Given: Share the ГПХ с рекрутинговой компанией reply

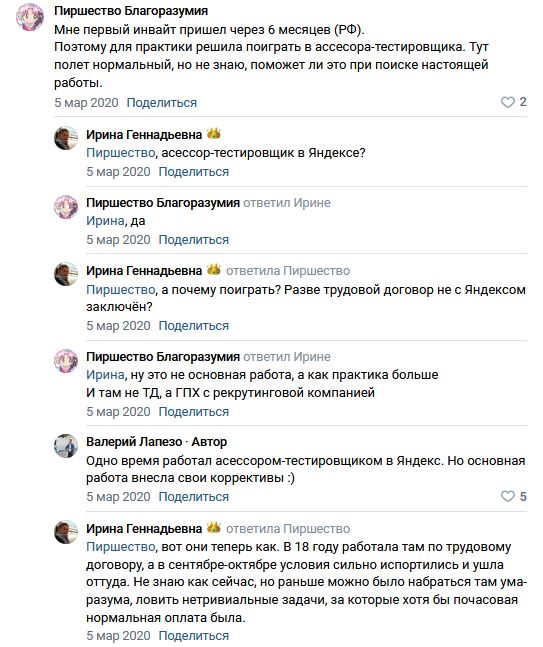Looking at the screenshot, I should 194,411.
